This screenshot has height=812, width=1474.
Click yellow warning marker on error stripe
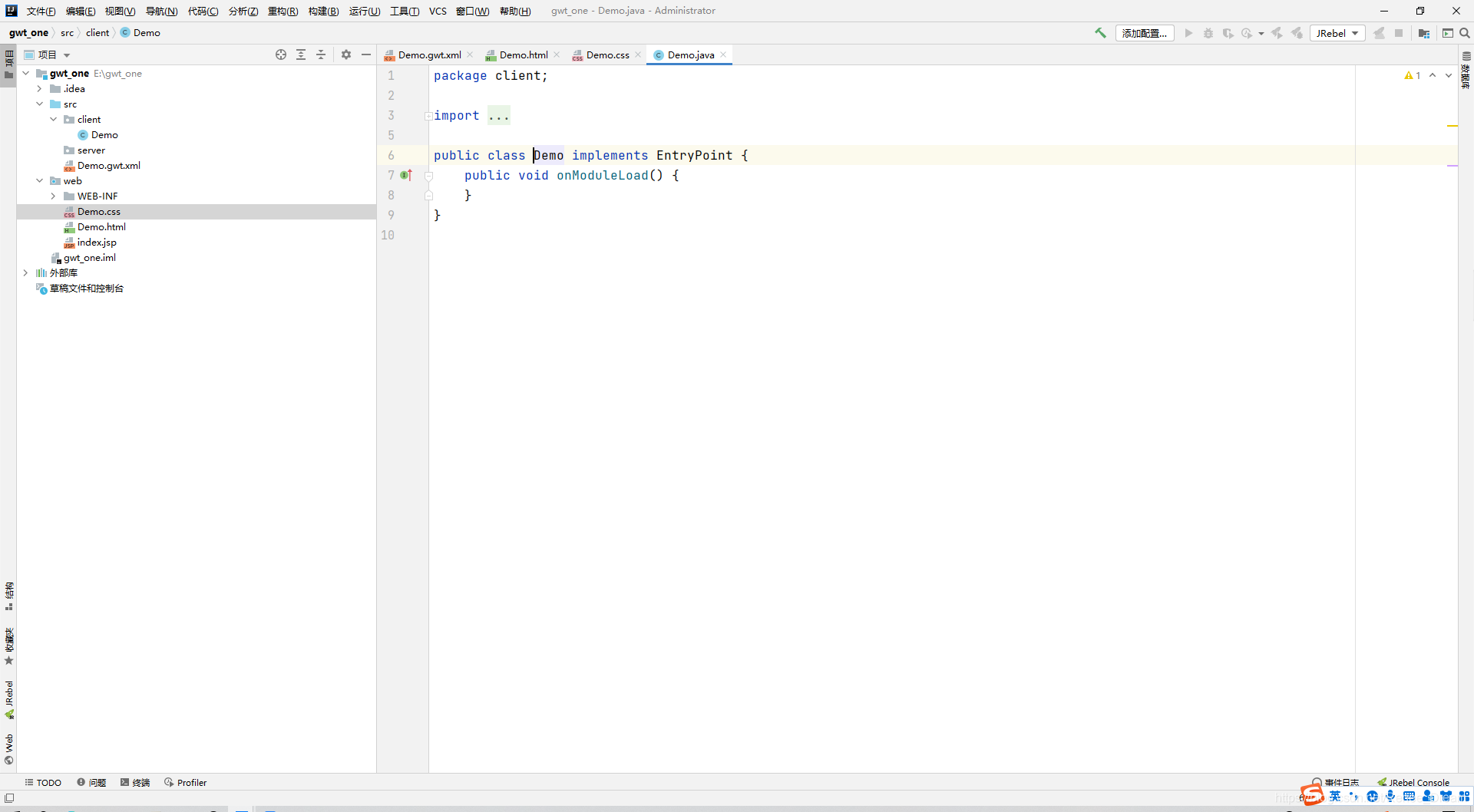pos(1453,126)
